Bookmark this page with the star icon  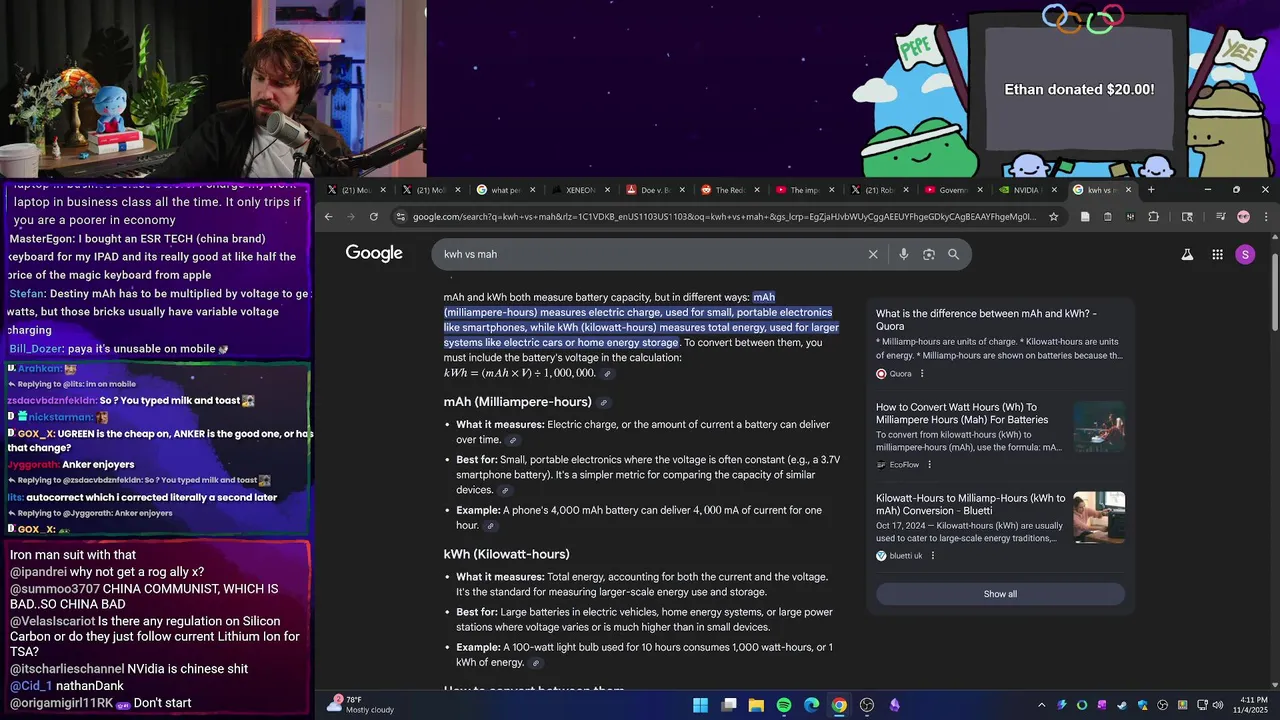coord(1053,216)
